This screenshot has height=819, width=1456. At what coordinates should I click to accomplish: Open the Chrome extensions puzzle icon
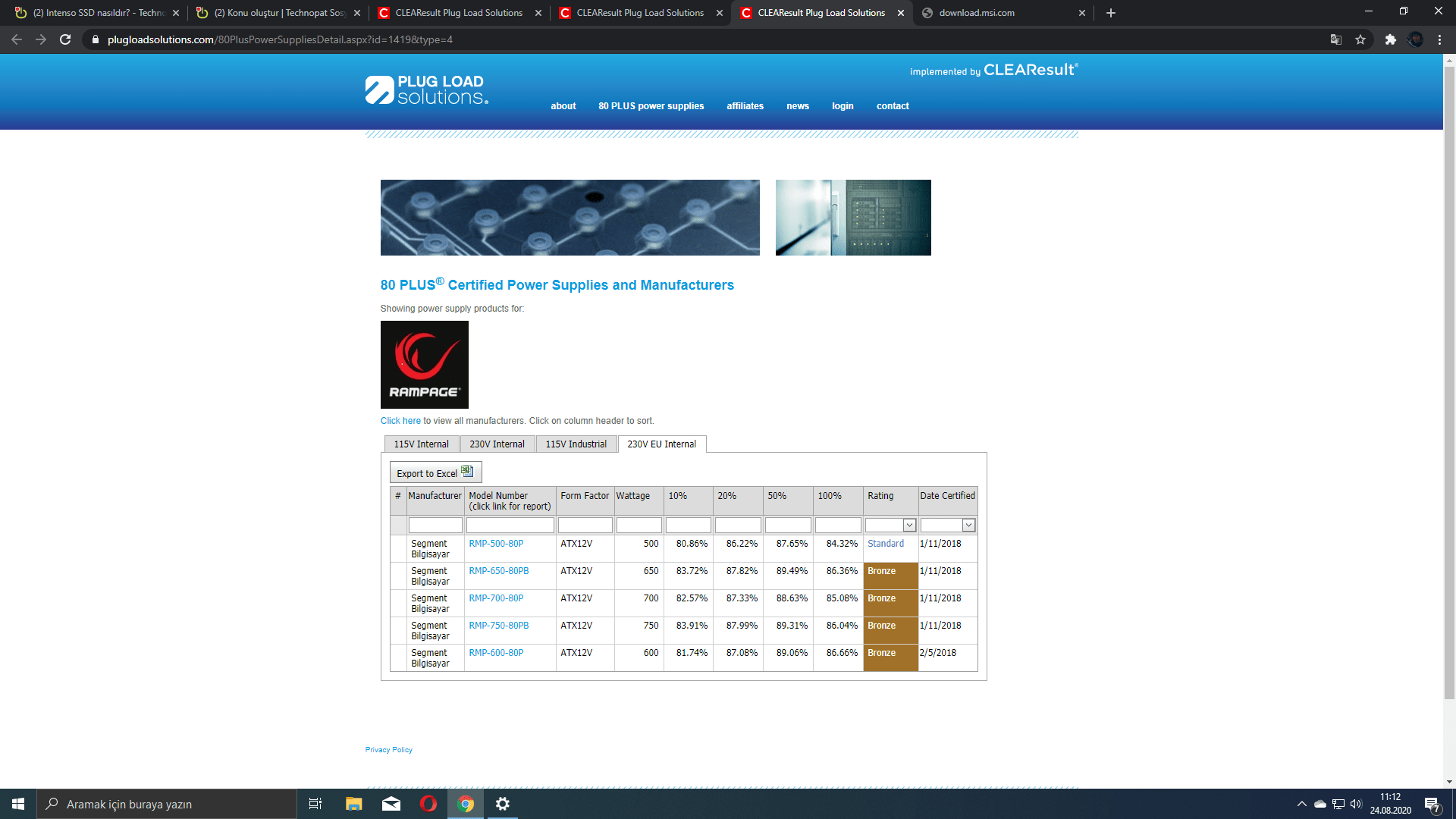click(x=1390, y=39)
